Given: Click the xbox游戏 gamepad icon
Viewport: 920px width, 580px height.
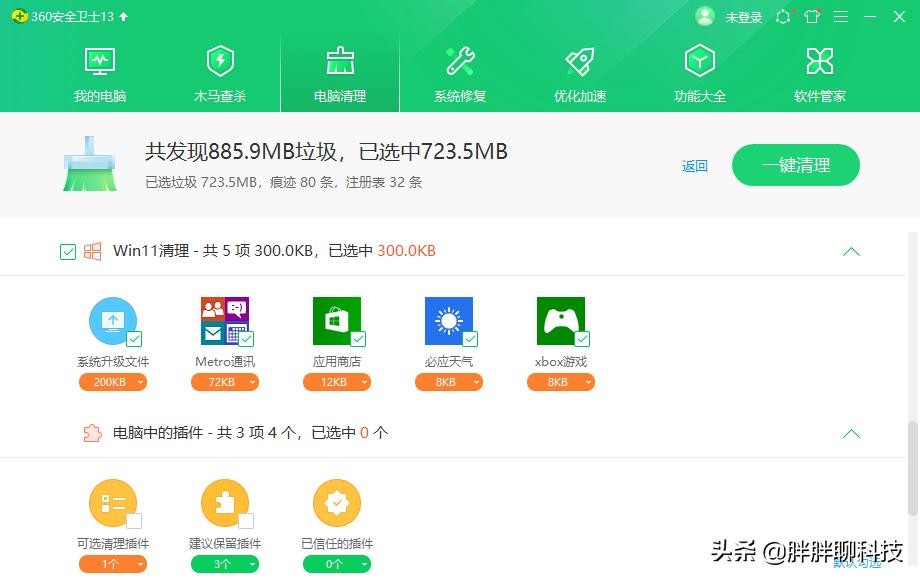Looking at the screenshot, I should pos(561,320).
